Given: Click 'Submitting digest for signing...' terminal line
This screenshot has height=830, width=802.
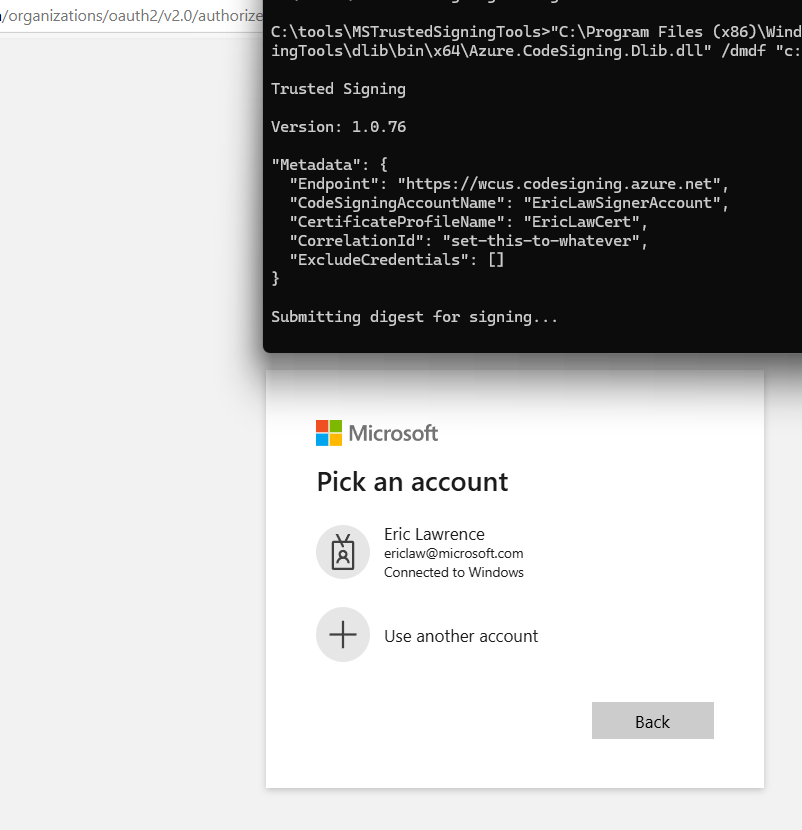Looking at the screenshot, I should (x=414, y=317).
